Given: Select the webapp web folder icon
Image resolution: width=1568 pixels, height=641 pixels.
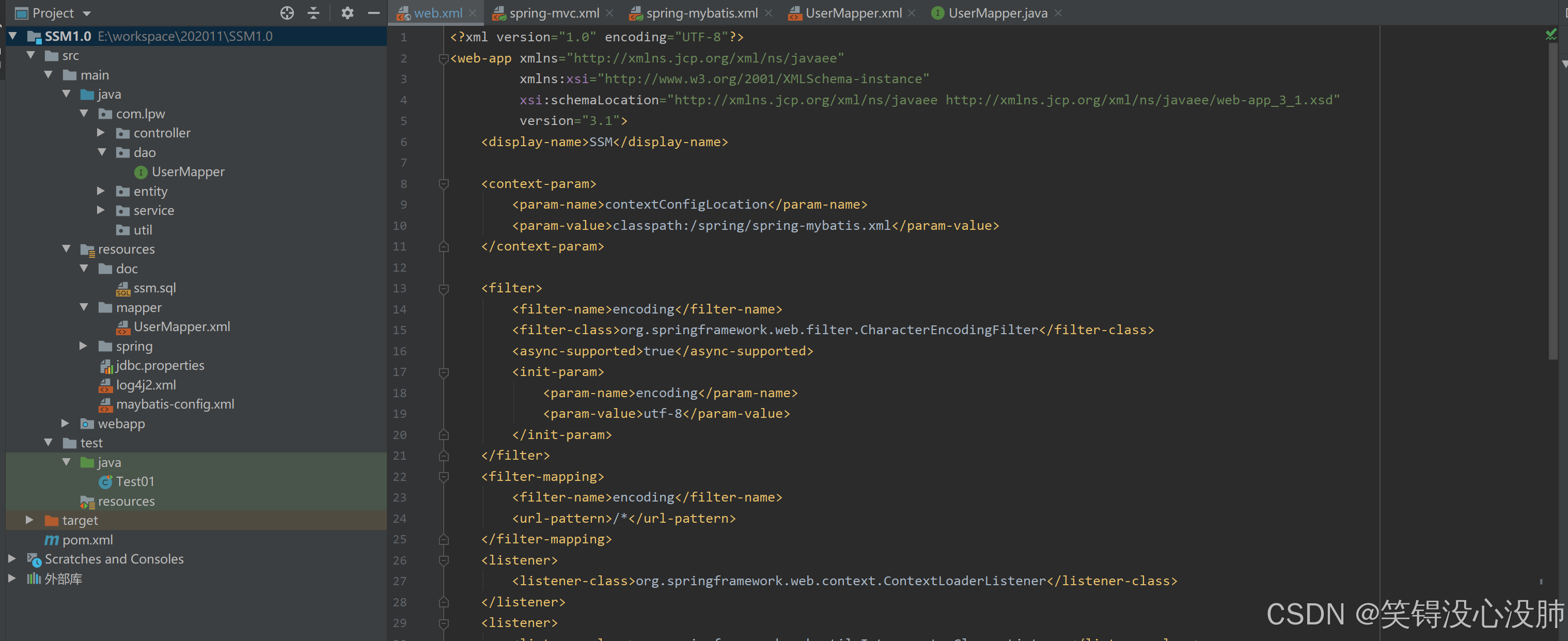Looking at the screenshot, I should 88,424.
